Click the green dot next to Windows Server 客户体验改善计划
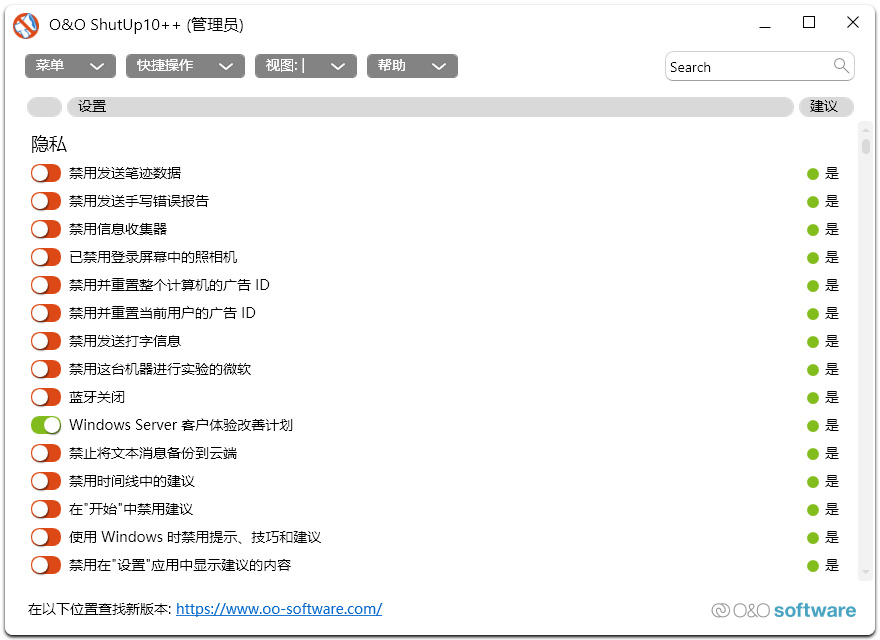The image size is (880, 640). (812, 425)
